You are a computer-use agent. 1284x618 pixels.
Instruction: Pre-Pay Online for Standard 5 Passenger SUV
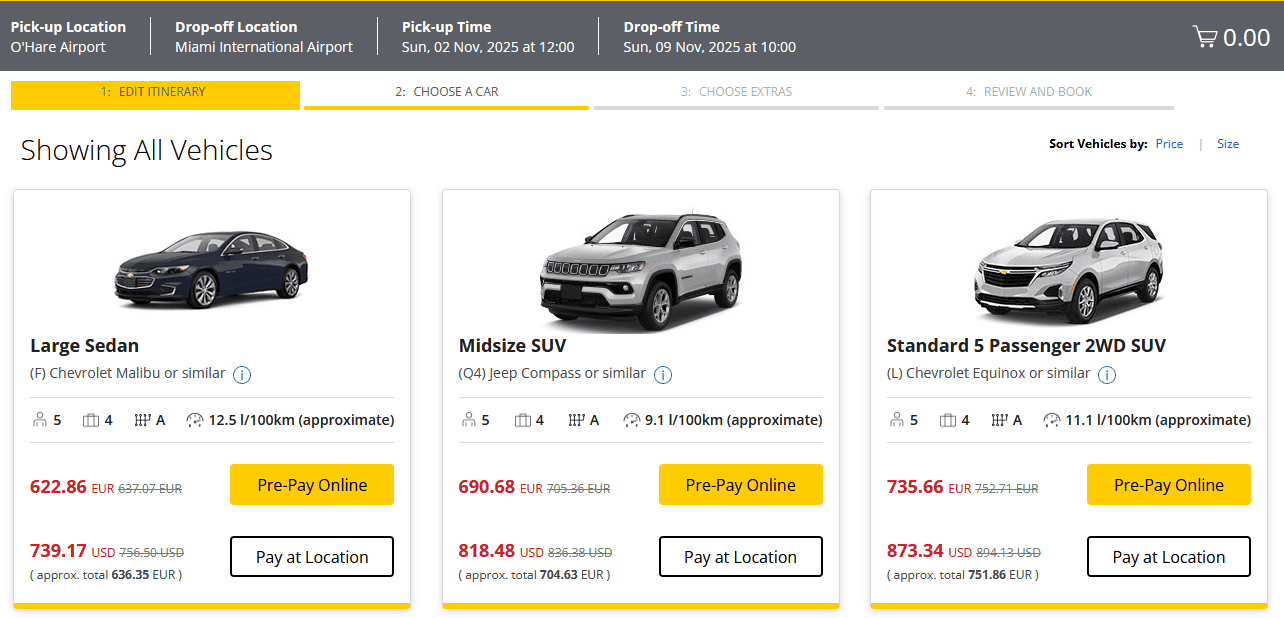point(1168,485)
